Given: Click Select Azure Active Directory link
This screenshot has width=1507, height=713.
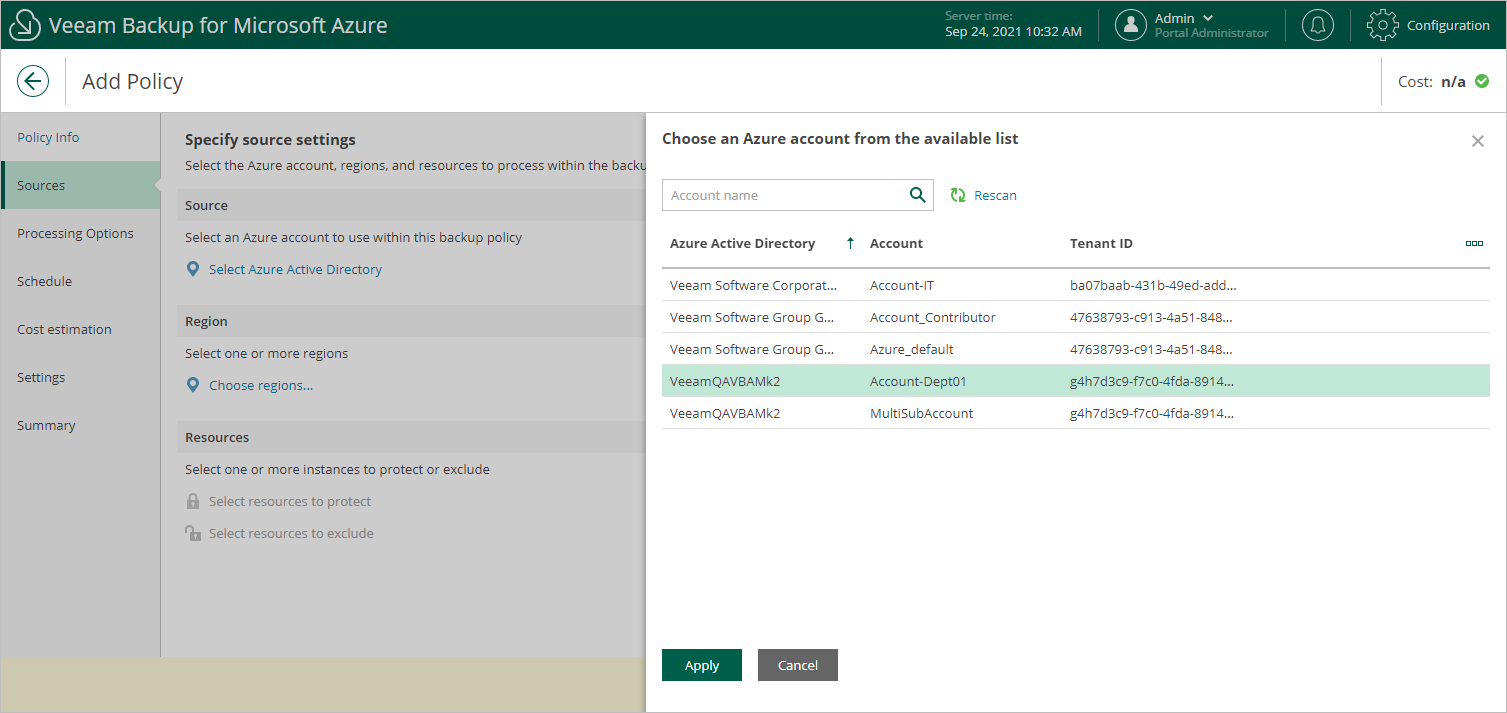Looking at the screenshot, I should click(x=295, y=269).
